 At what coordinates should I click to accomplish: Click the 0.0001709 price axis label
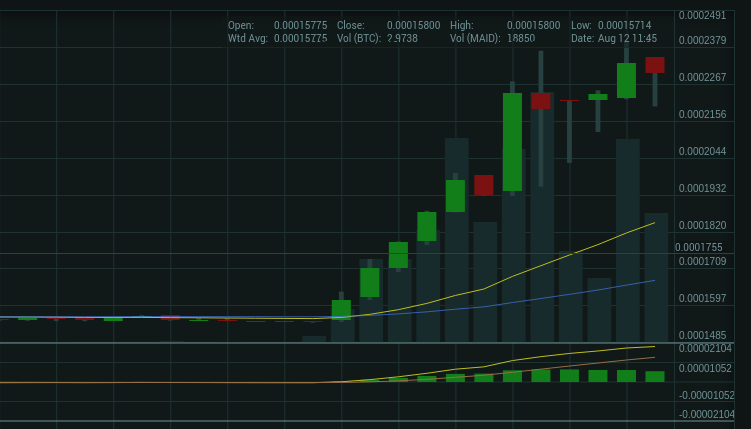[x=702, y=261]
